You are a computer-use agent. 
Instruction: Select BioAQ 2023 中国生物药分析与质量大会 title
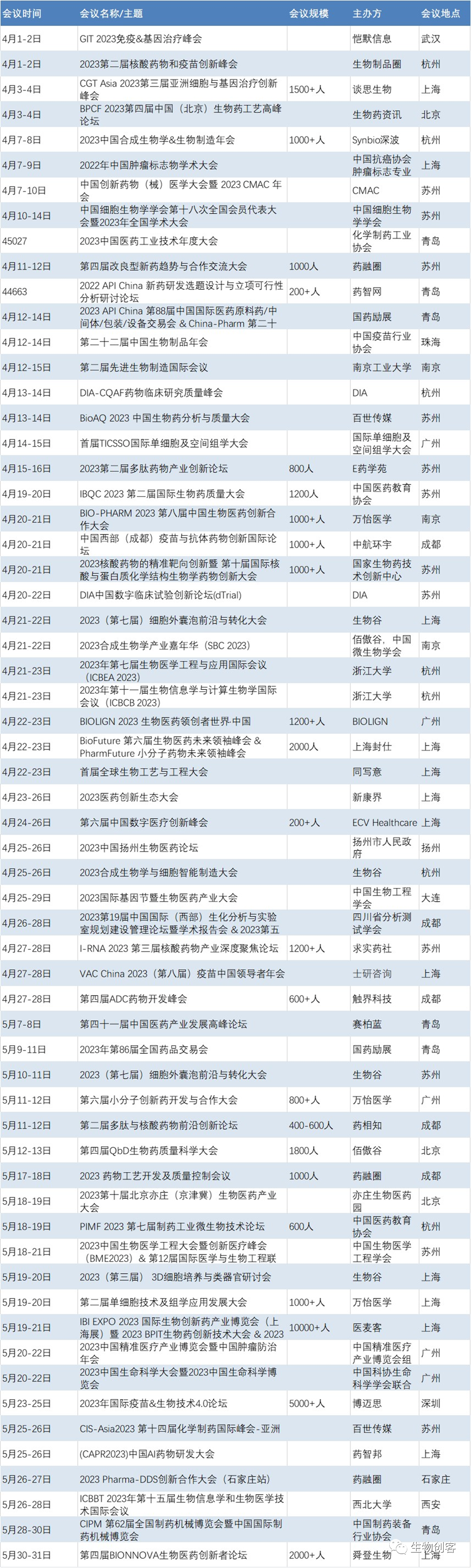164,418
